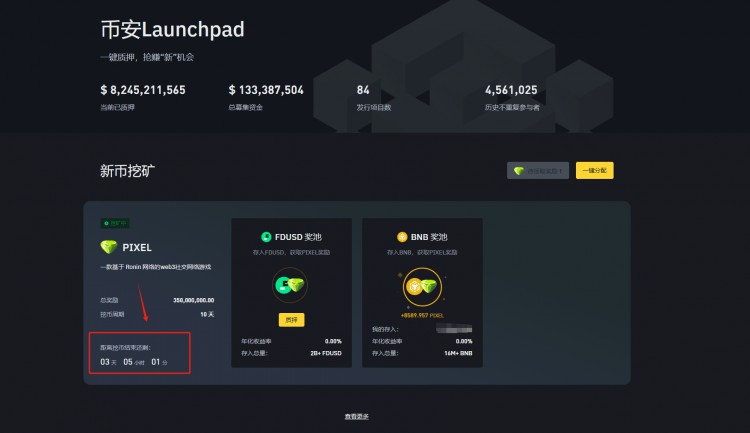Image resolution: width=750 pixels, height=433 pixels.
Task: Click the PIXEL description mentioning Ronin web3
Action: coord(155,267)
